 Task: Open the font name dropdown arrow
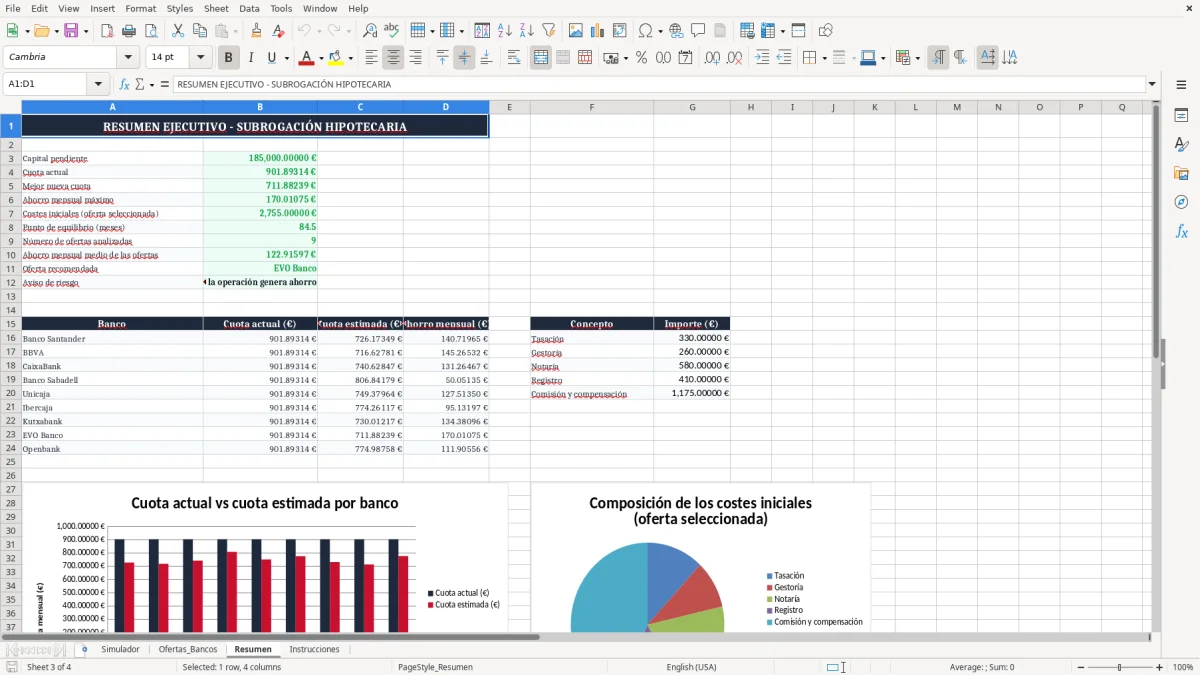point(127,58)
